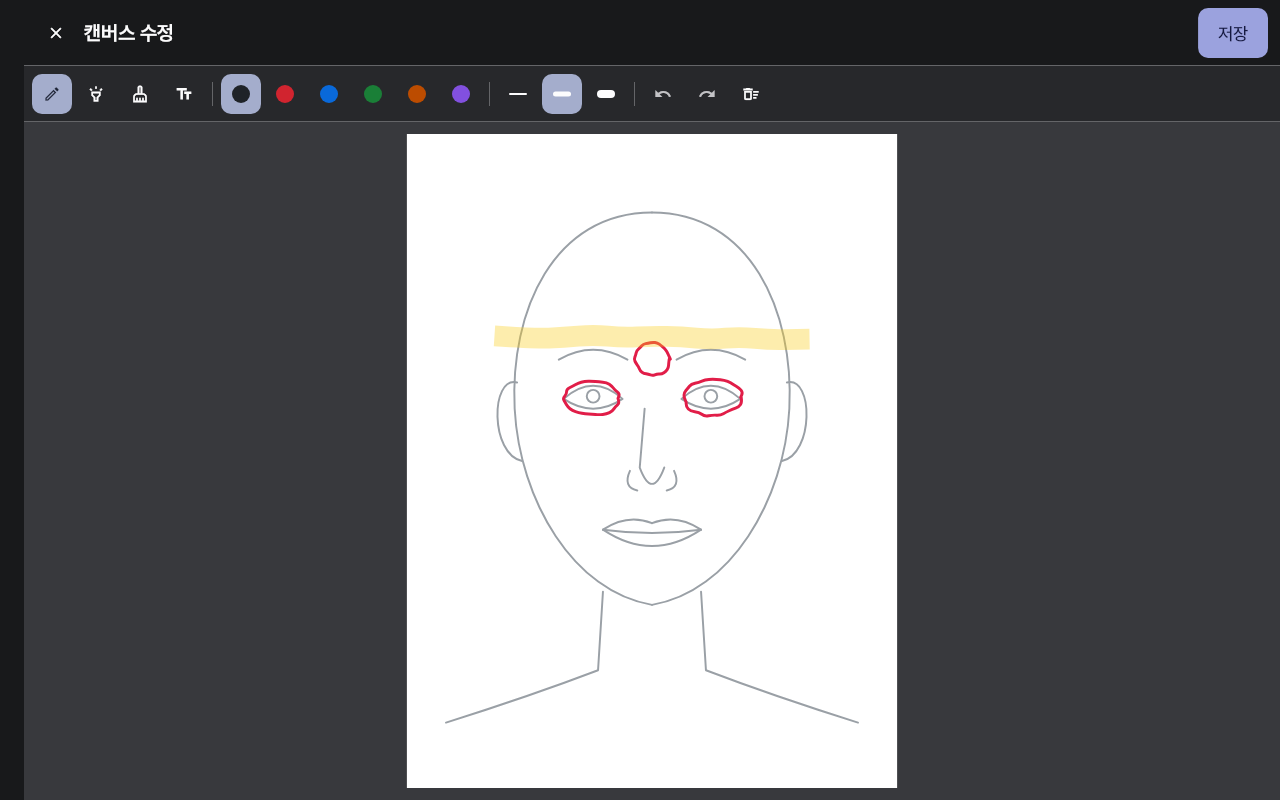Choose the purple pen color
The image size is (1280, 800).
pyautogui.click(x=461, y=94)
